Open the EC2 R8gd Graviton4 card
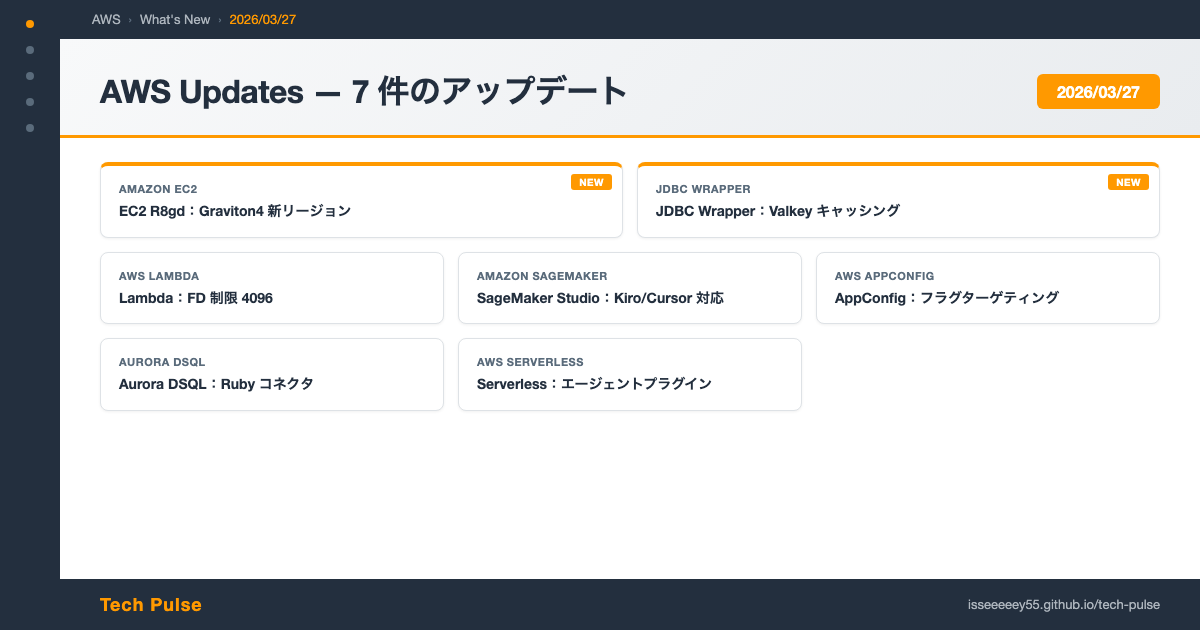 coord(361,201)
